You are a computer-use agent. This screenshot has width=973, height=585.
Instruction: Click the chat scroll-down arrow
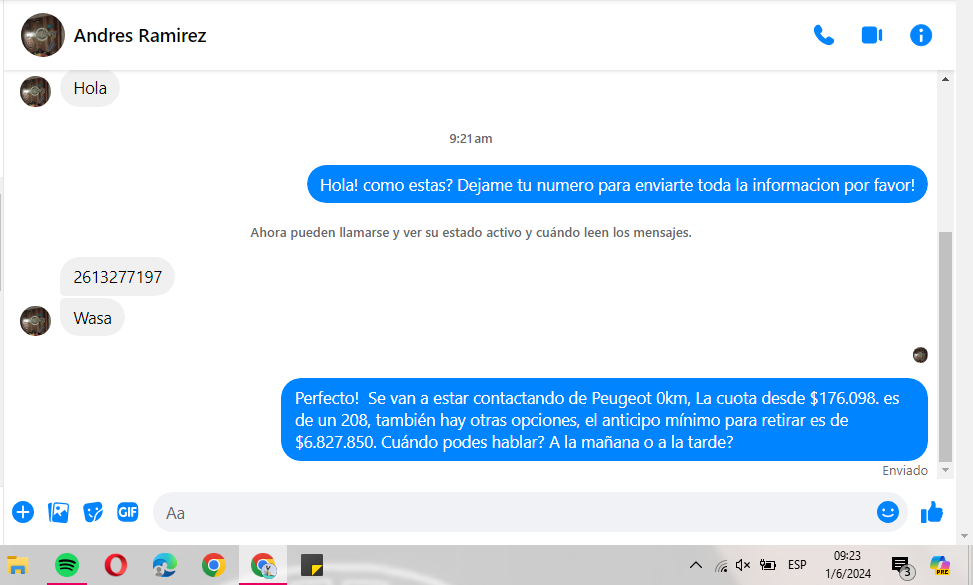pyautogui.click(x=945, y=470)
